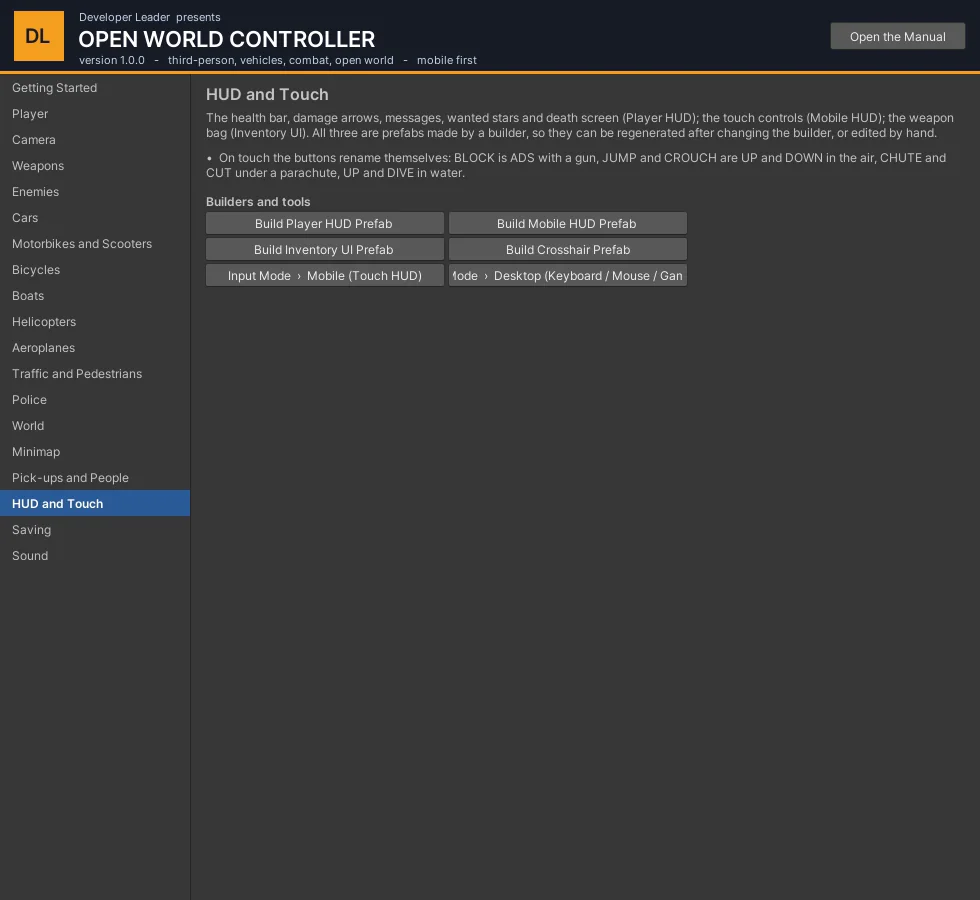Select Boats in the sidebar
The image size is (980, 900).
click(95, 296)
